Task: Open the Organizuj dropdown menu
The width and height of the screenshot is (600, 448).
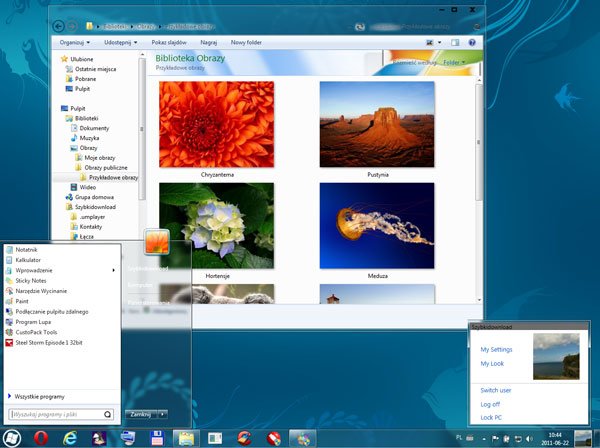Action: point(75,42)
